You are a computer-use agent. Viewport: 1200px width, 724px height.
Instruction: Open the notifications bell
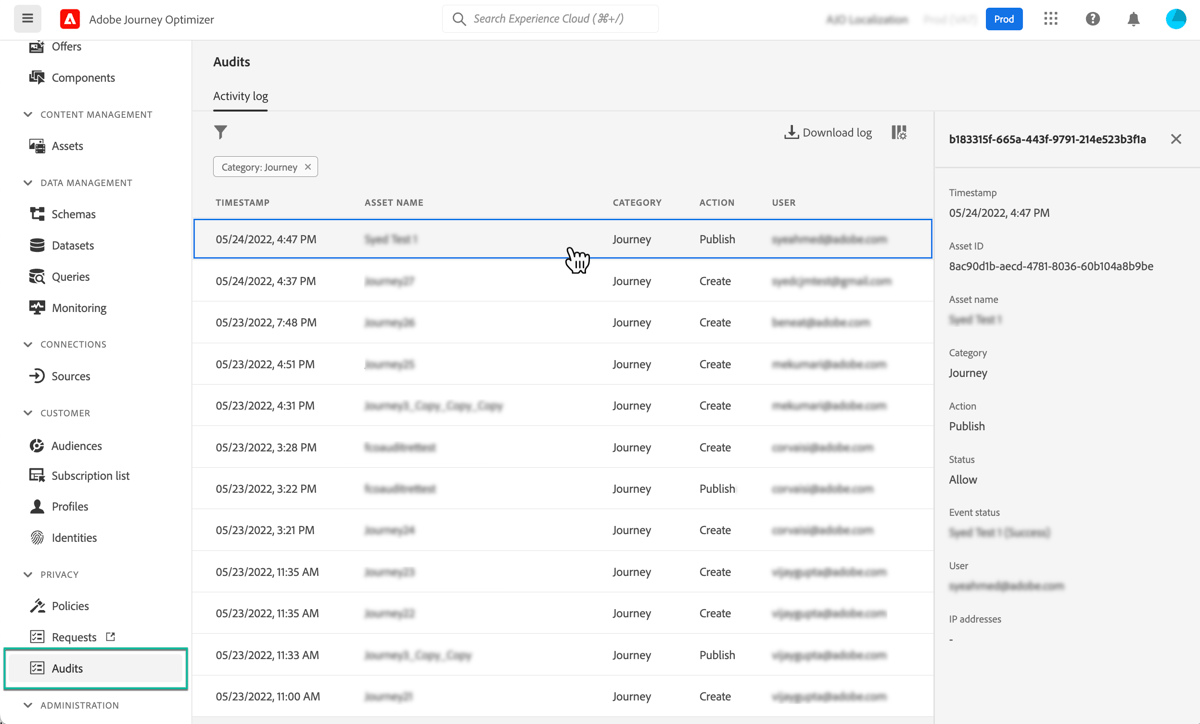pyautogui.click(x=1133, y=18)
